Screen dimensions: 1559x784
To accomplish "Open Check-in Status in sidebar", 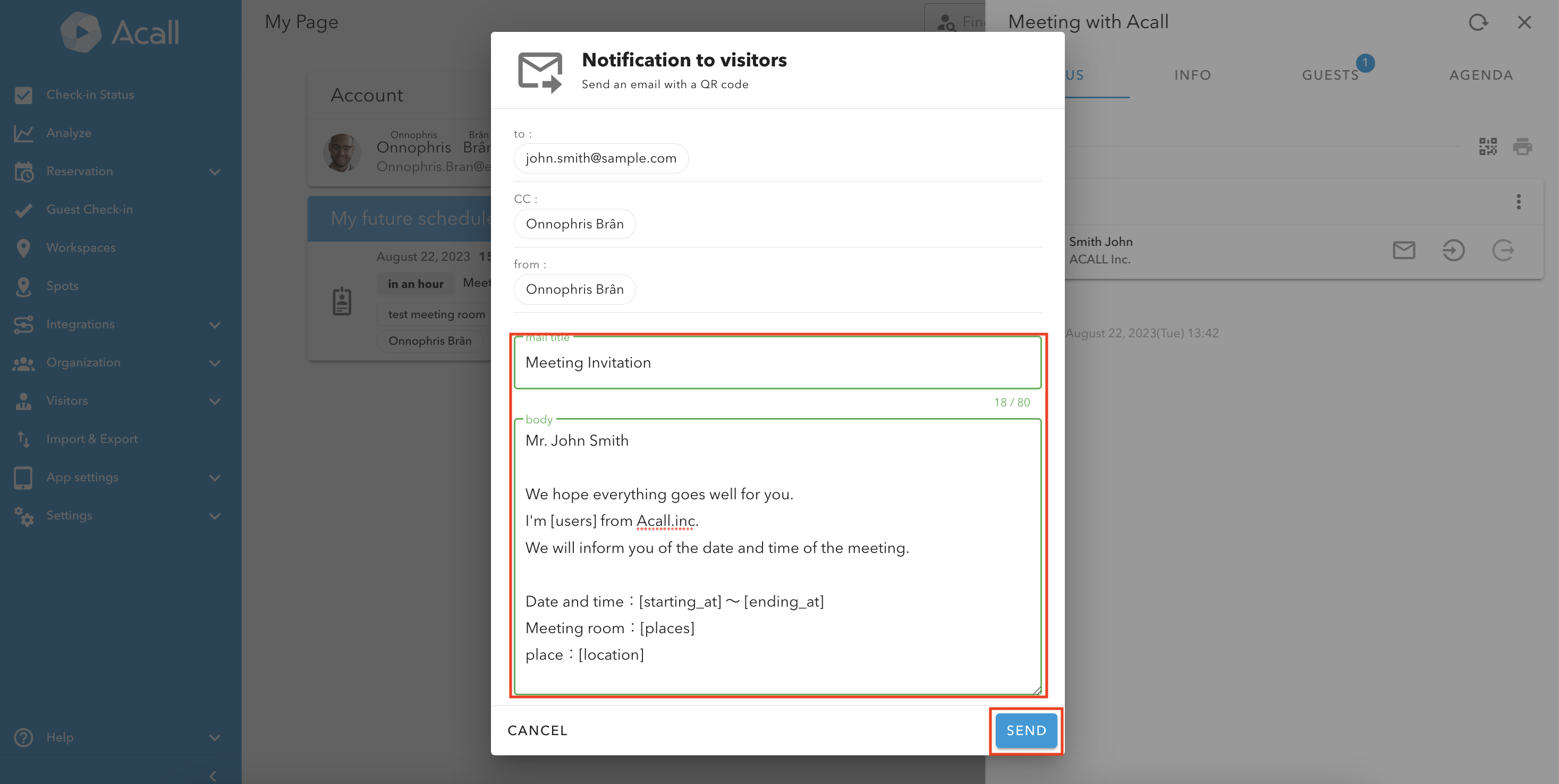I will point(90,95).
